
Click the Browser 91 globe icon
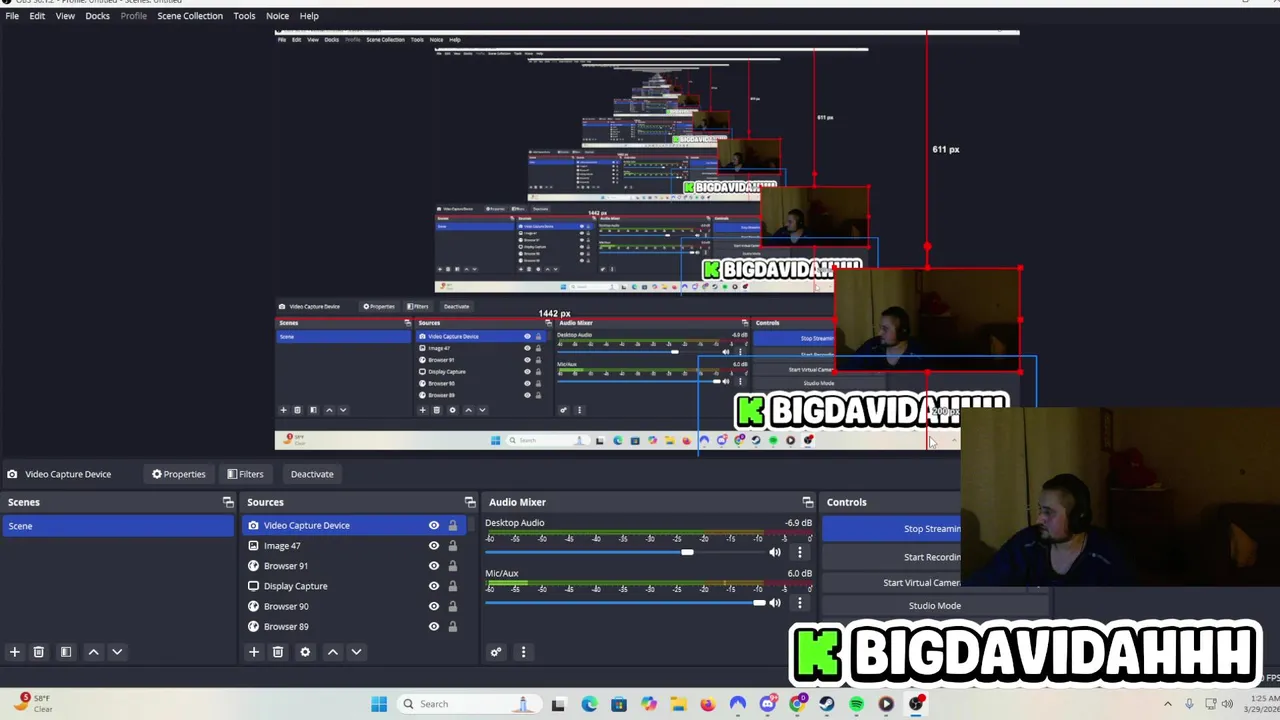[x=253, y=566]
